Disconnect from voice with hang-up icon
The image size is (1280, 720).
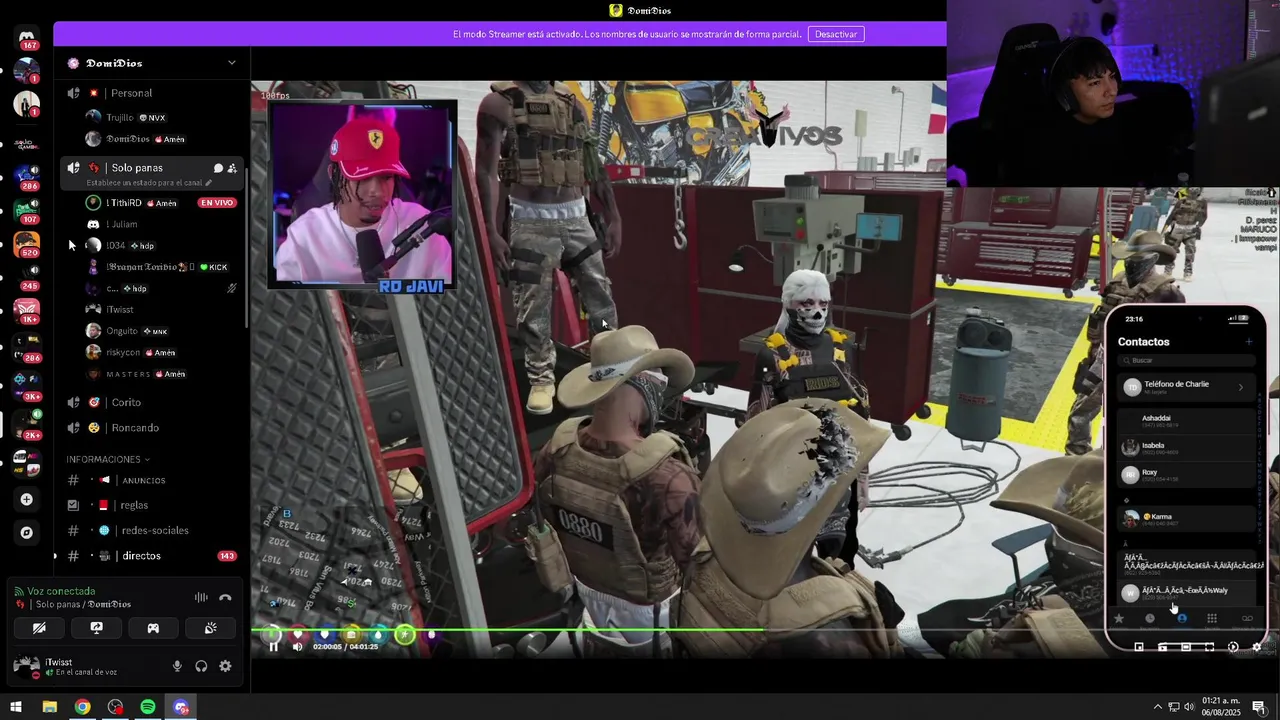[x=225, y=597]
